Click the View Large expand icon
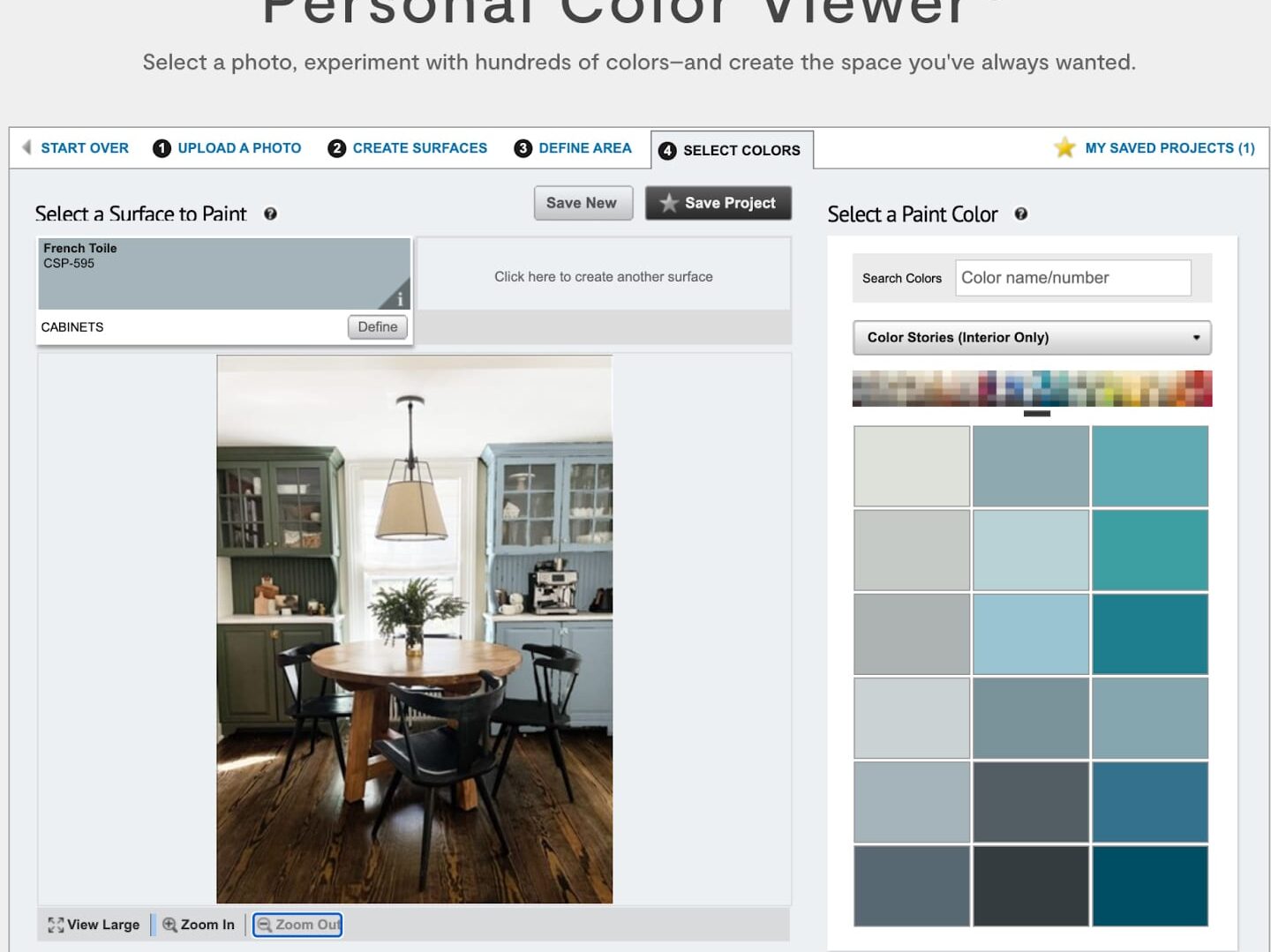This screenshot has width=1271, height=952. 56,925
